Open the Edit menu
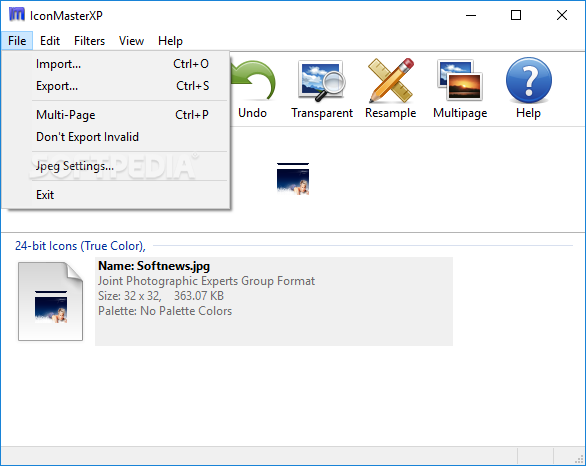This screenshot has height=466, width=586. 50,41
